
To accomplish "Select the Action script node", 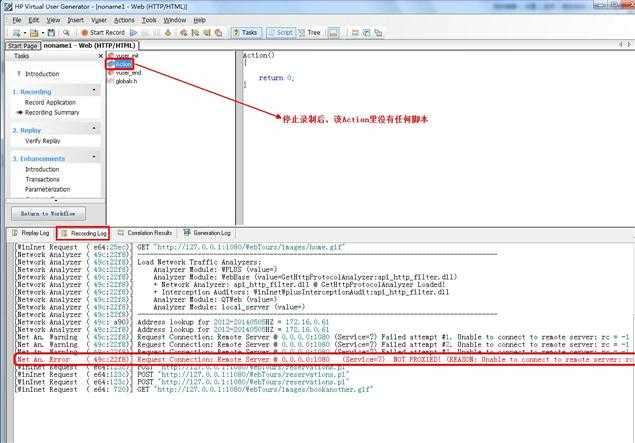I will click(x=120, y=64).
